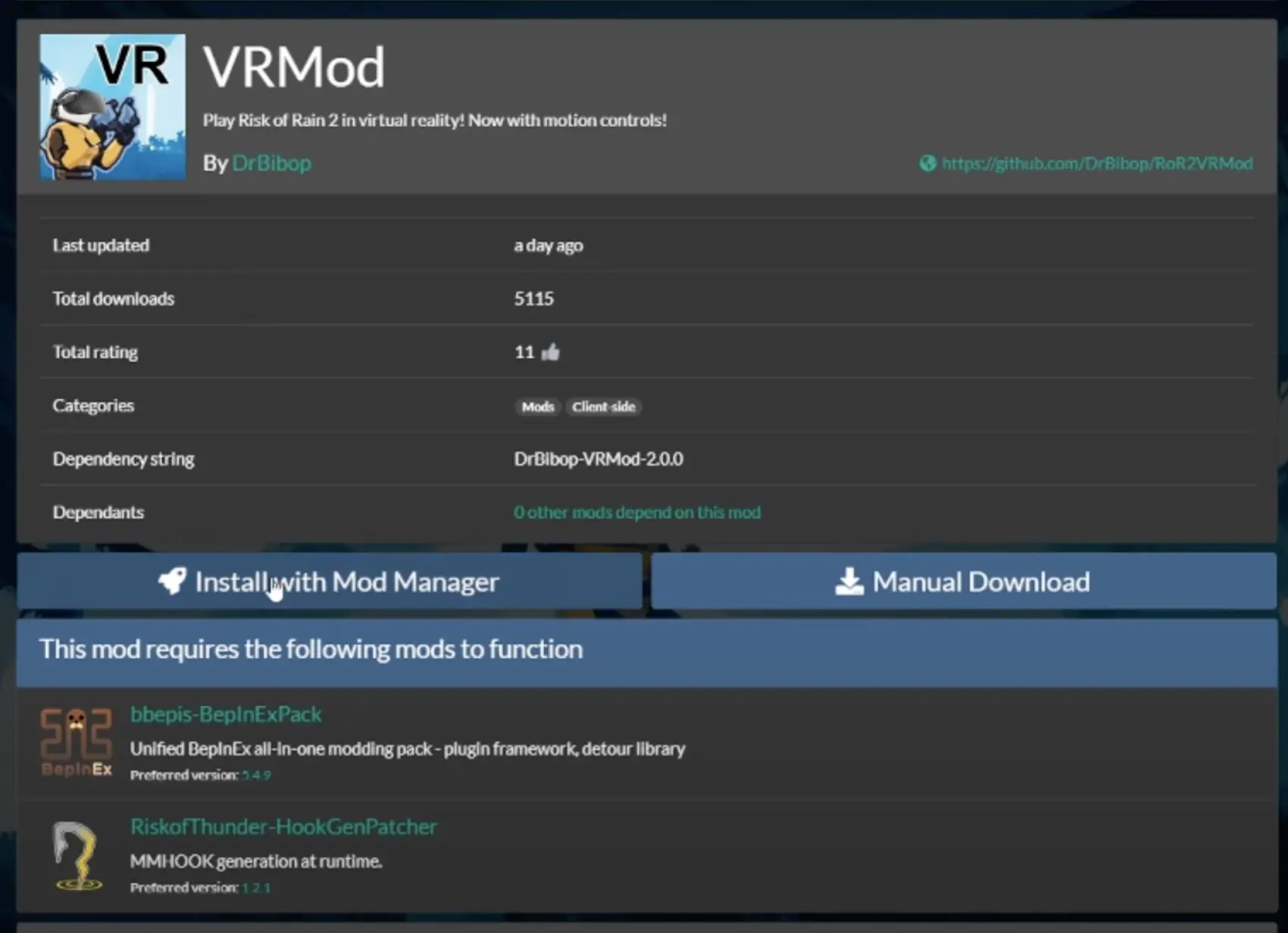This screenshot has height=933, width=1288.
Task: Click the rocket icon on the Install button
Action: click(172, 581)
